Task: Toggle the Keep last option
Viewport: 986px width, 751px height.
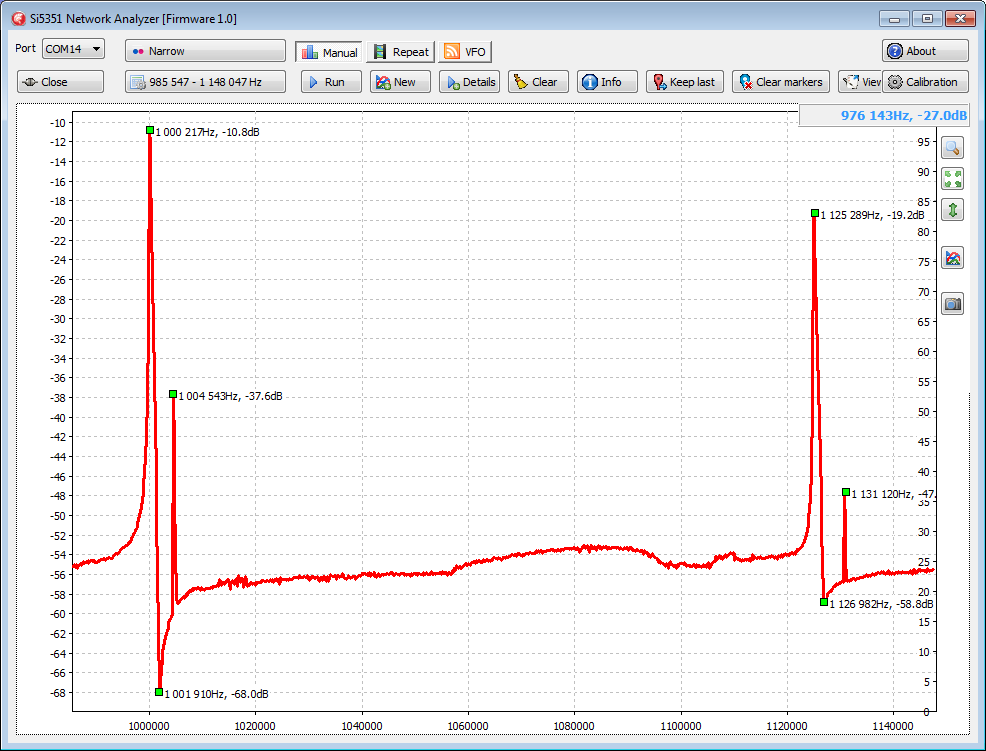Action: [x=684, y=82]
